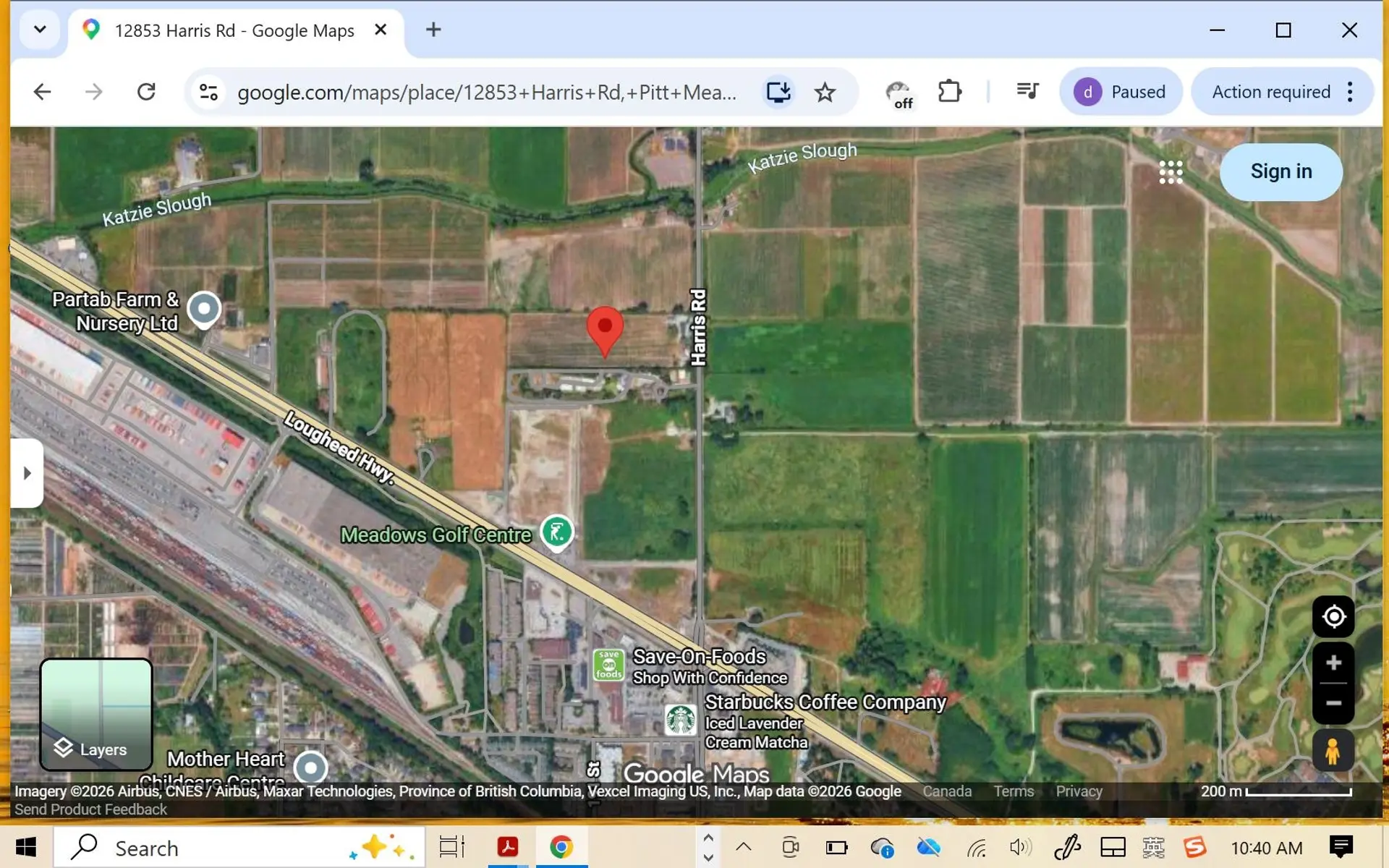The height and width of the screenshot is (868, 1389).
Task: Click the zoom in plus control
Action: pos(1333,661)
